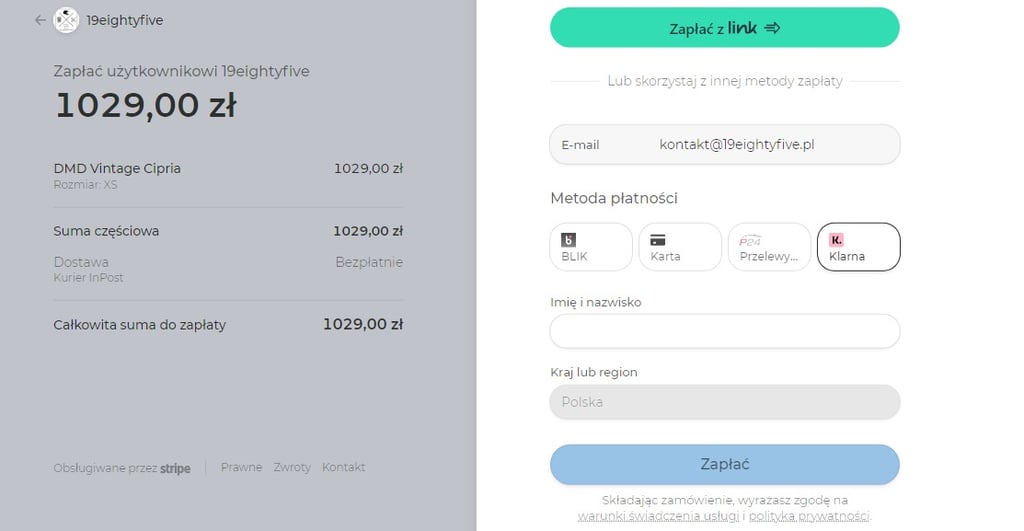This screenshot has height=531, width=1024.
Task: Click the back arrow icon
Action: coord(40,20)
